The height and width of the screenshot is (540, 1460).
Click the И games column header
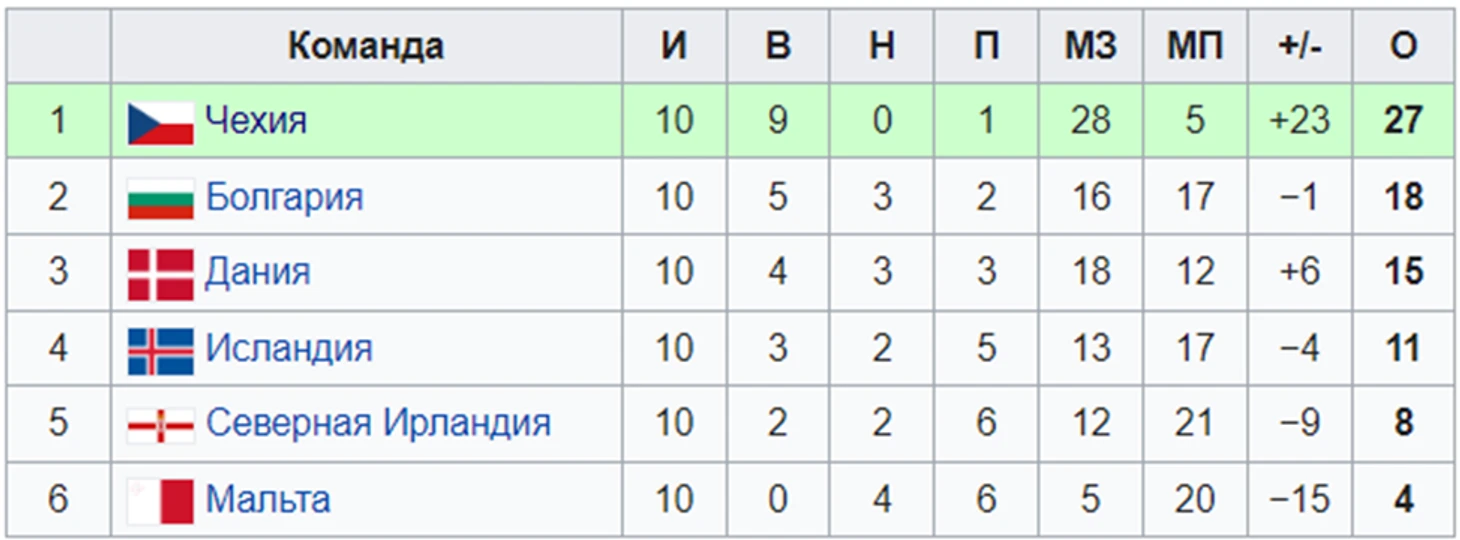(675, 46)
